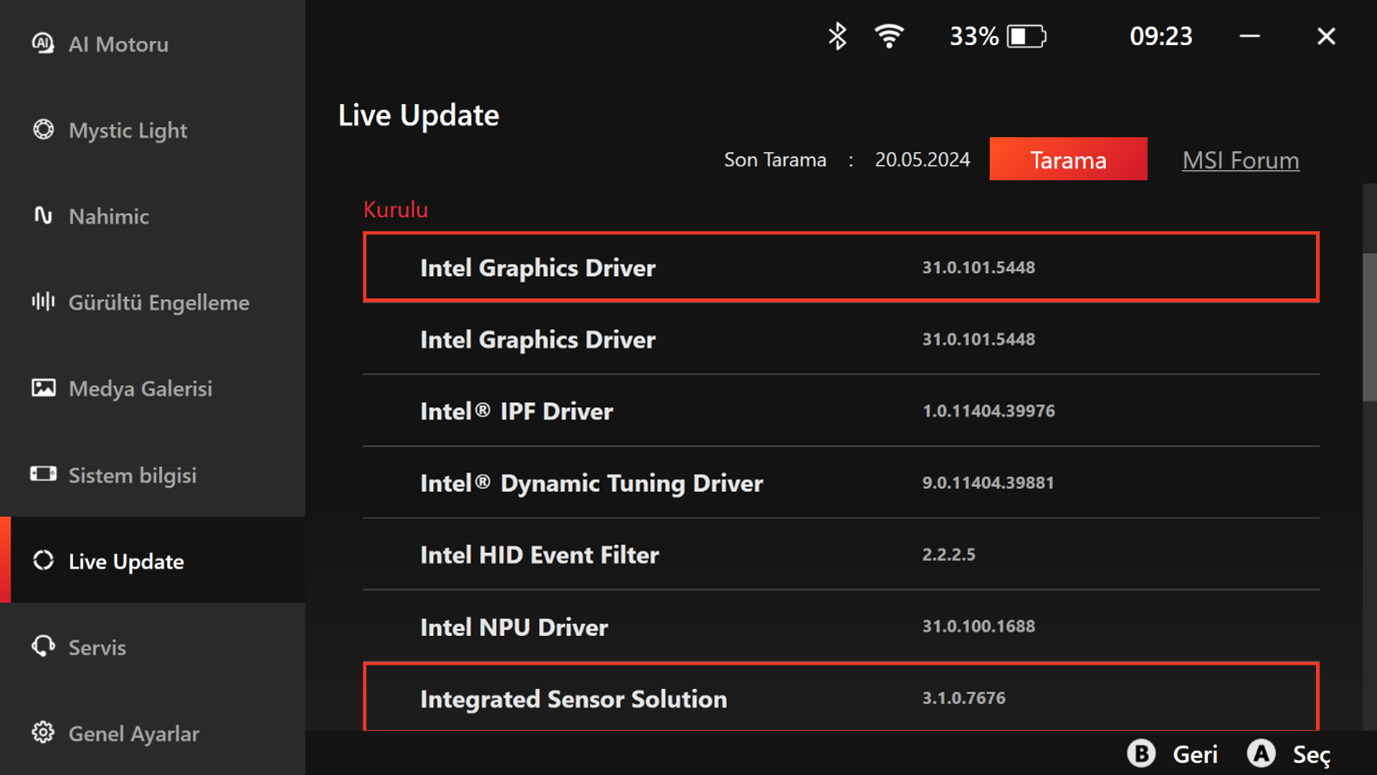Switch to the Live Update menu item
The image size is (1377, 775).
tap(126, 561)
